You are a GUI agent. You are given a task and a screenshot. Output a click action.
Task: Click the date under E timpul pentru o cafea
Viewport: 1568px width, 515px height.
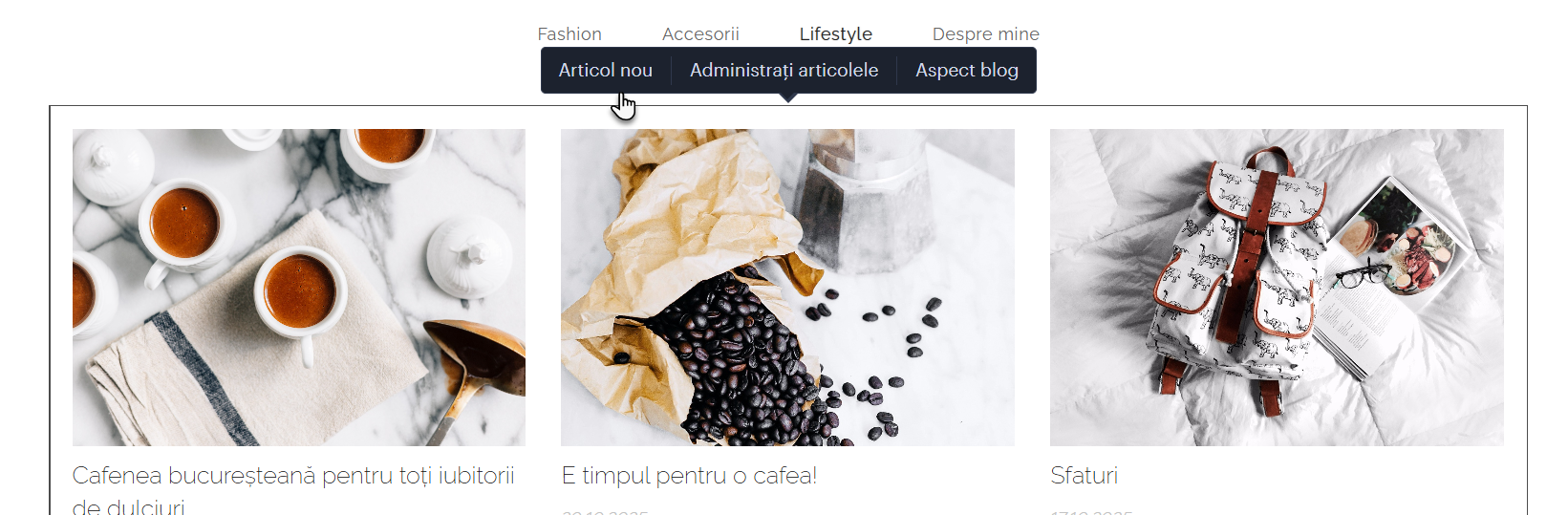pos(605,513)
